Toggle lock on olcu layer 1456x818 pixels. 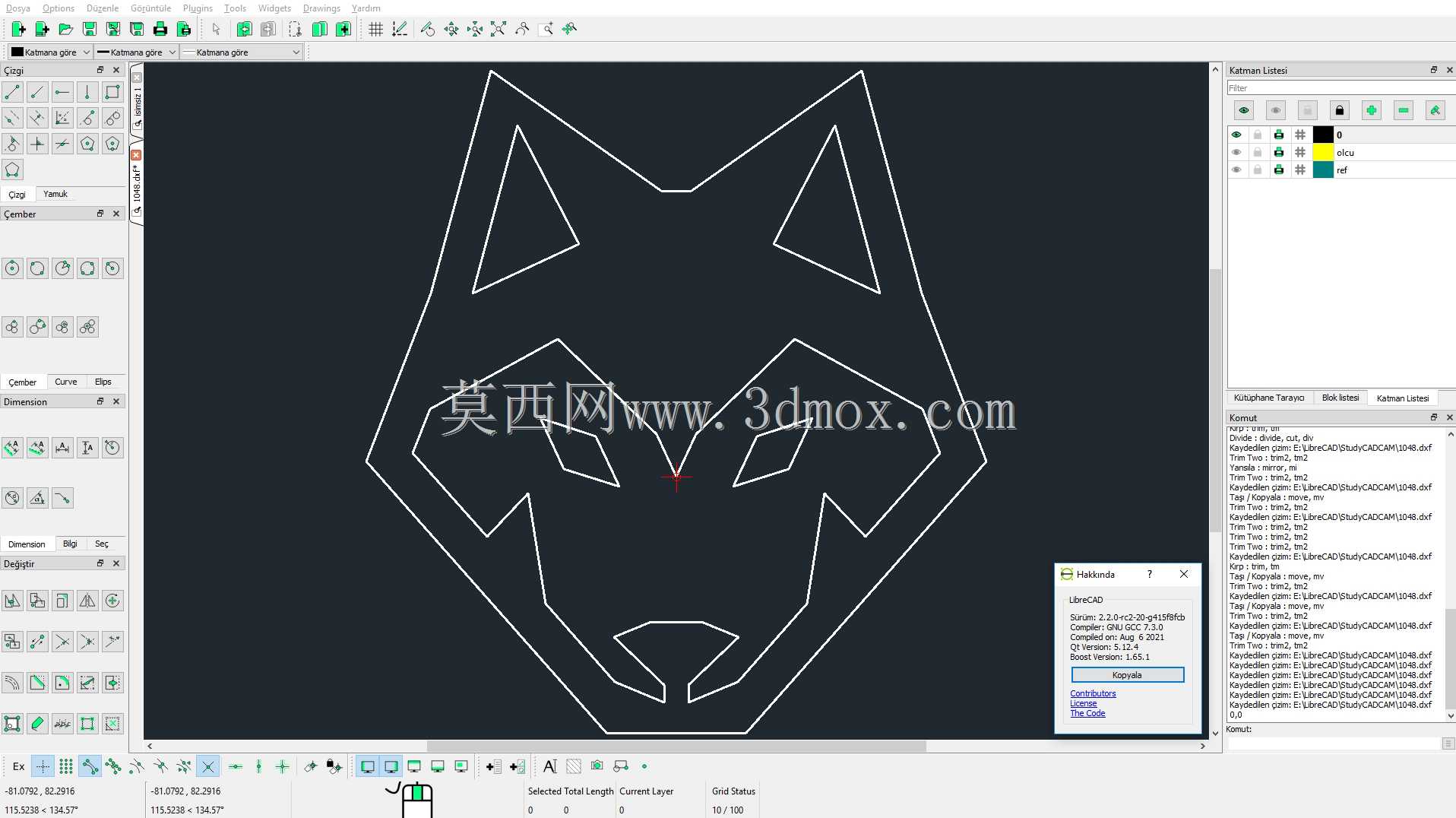click(x=1258, y=152)
